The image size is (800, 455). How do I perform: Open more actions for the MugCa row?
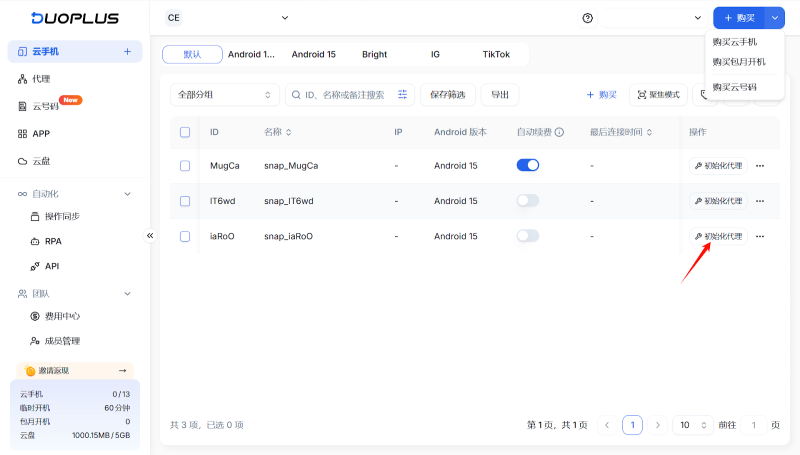pyautogui.click(x=760, y=166)
